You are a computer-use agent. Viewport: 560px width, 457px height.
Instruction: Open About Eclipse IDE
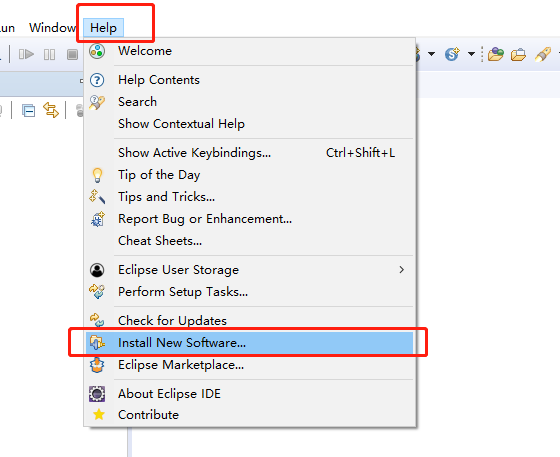pyautogui.click(x=250, y=394)
